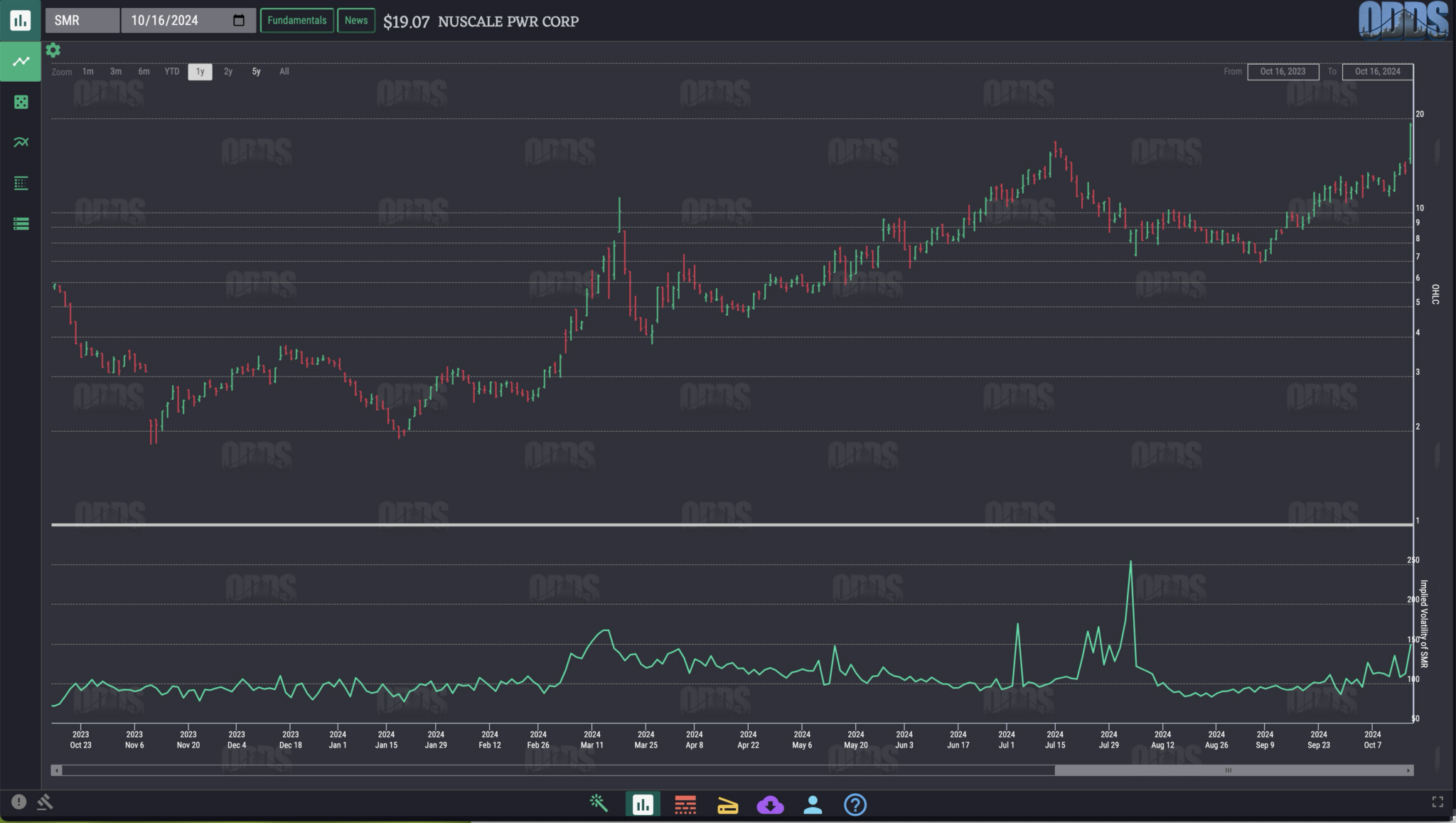Switch to the News tab
Screen dimensions: 1456x823
pyautogui.click(x=355, y=20)
